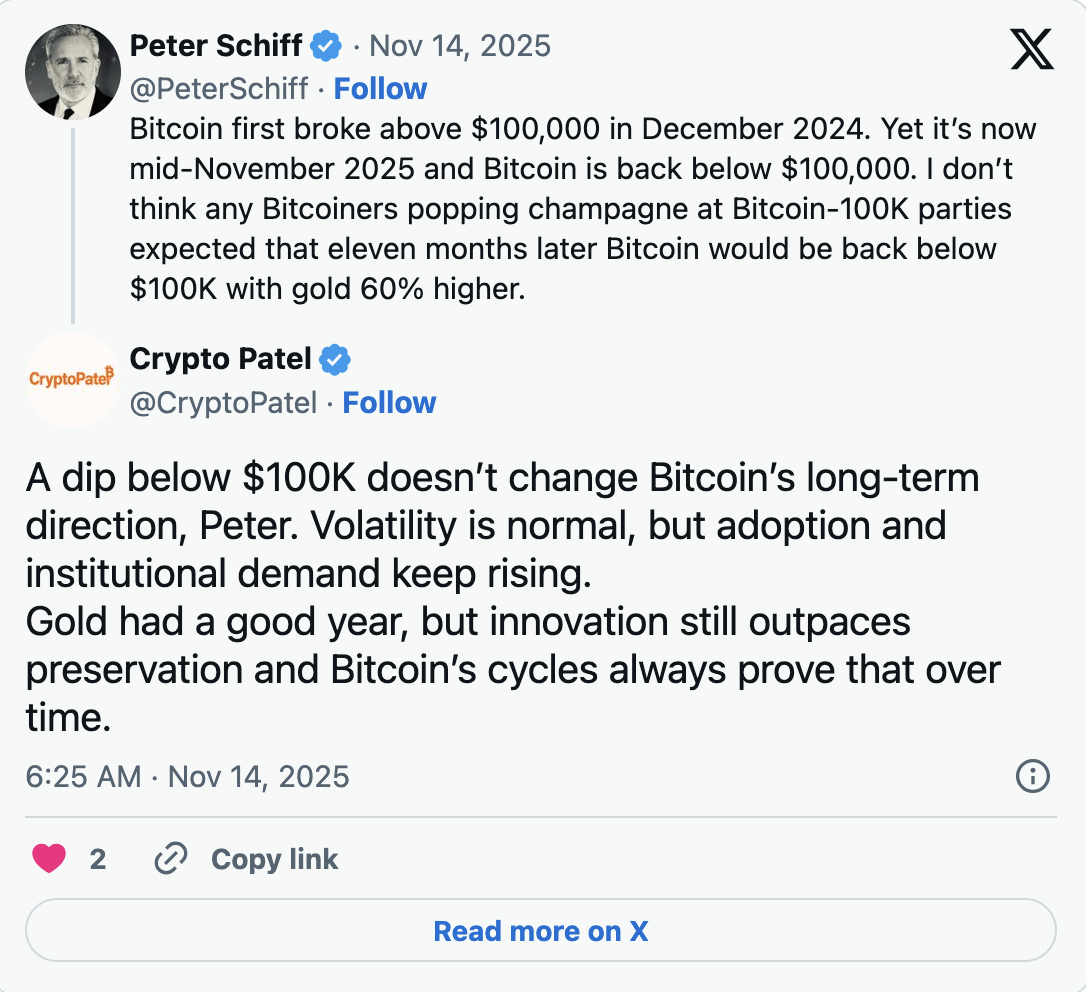Click Peter Schiff's verified badge
Viewport: 1086px width, 992px height.
click(324, 44)
